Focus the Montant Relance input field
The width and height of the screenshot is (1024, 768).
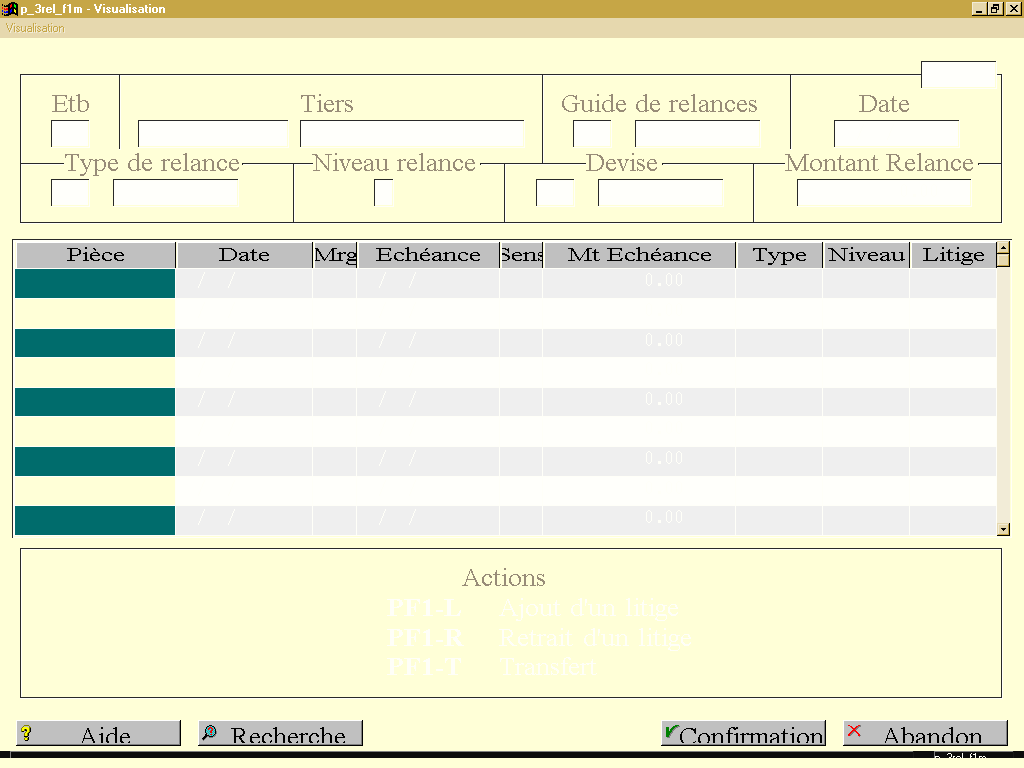coord(884,192)
